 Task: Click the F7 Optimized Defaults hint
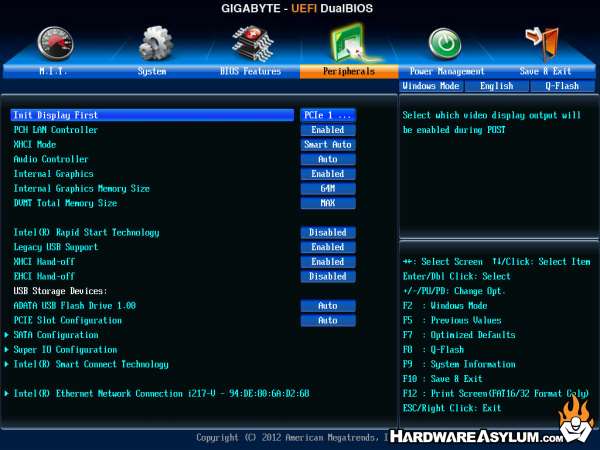click(x=459, y=335)
